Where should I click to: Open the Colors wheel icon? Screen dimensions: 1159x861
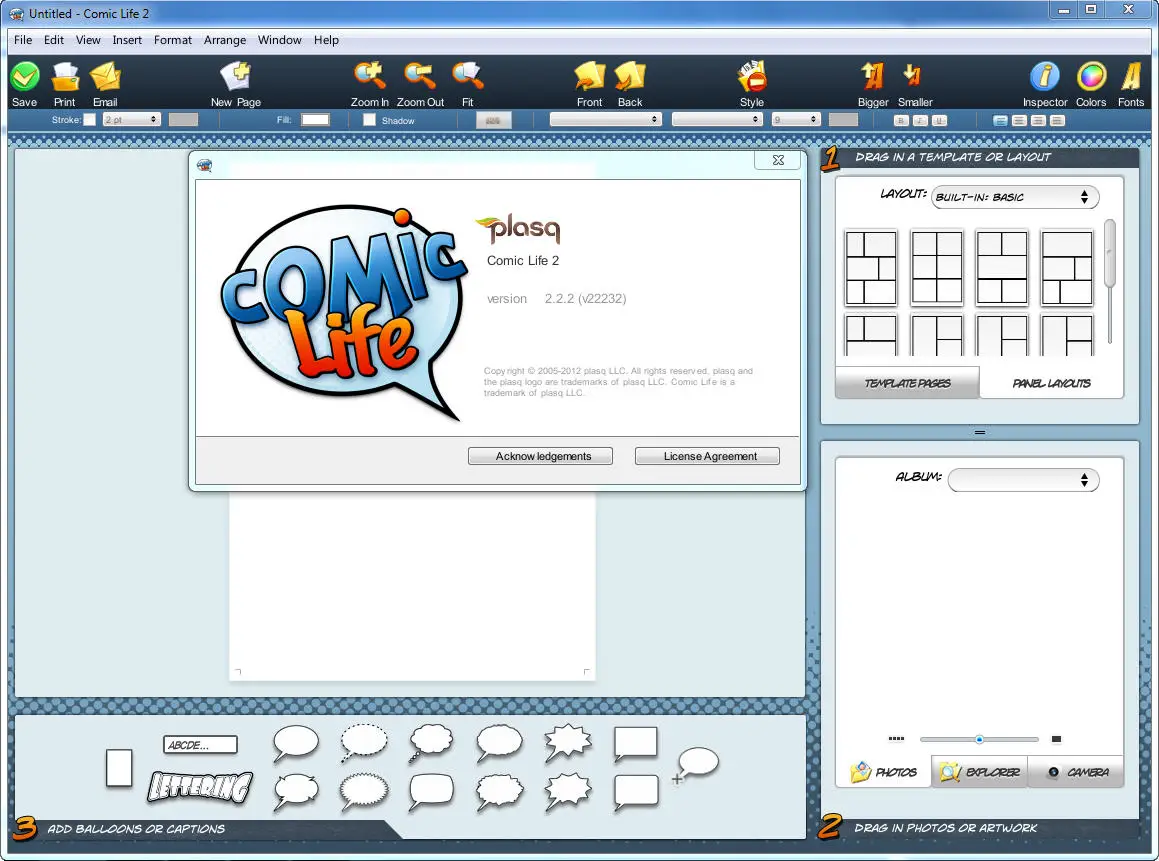pyautogui.click(x=1091, y=76)
